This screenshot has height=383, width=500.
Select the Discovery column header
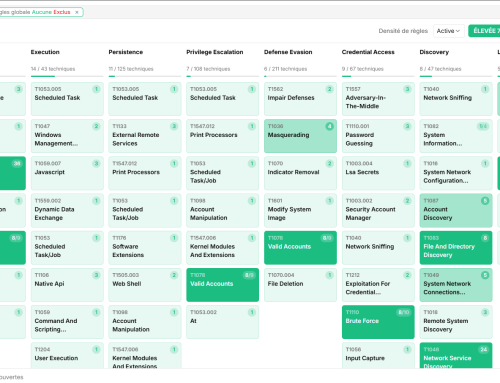pyautogui.click(x=434, y=52)
